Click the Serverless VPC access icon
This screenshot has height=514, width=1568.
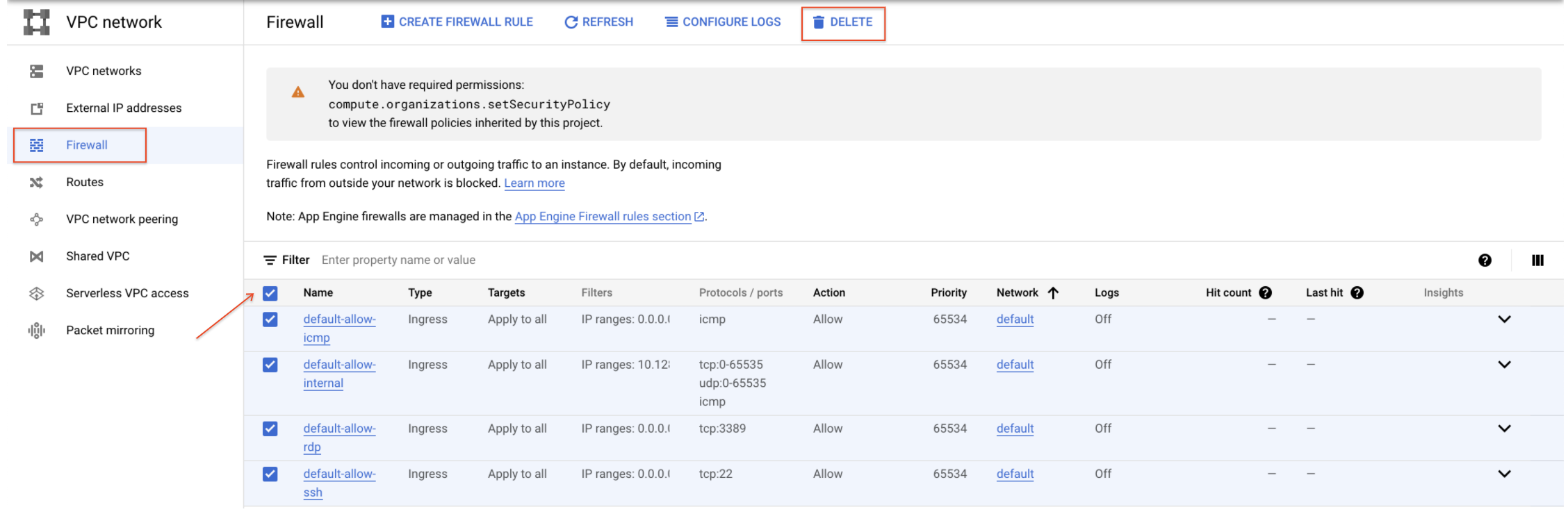pyautogui.click(x=37, y=293)
